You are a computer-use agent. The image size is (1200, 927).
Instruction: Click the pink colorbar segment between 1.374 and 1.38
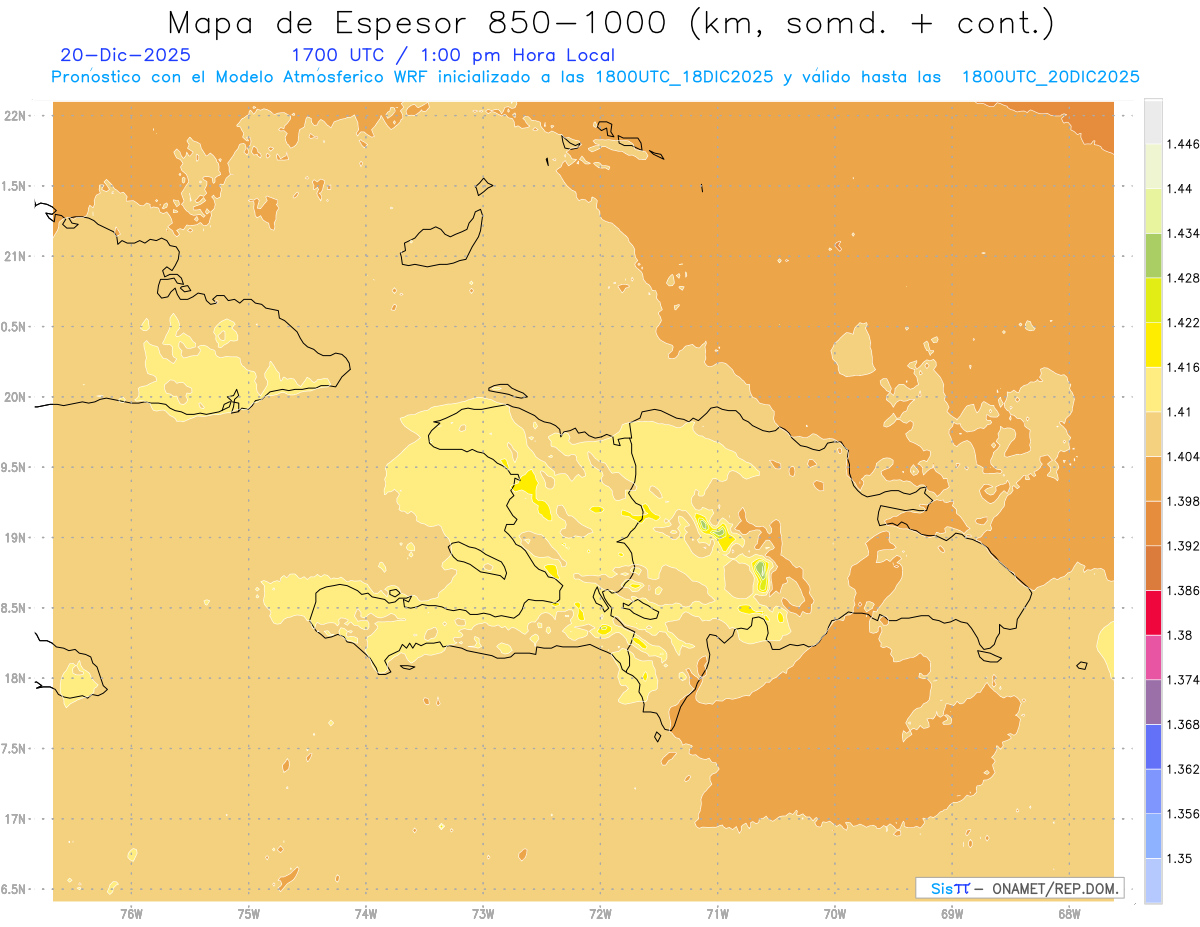pos(1153,657)
